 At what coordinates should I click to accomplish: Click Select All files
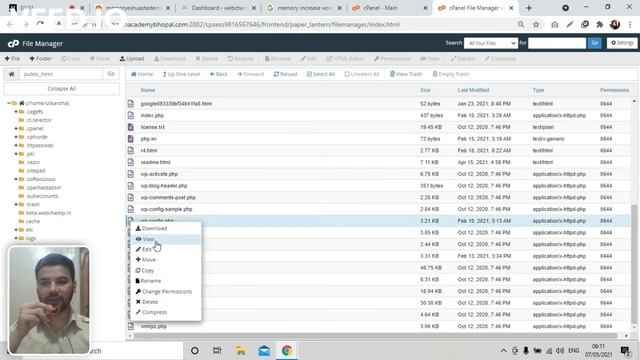click(x=321, y=74)
